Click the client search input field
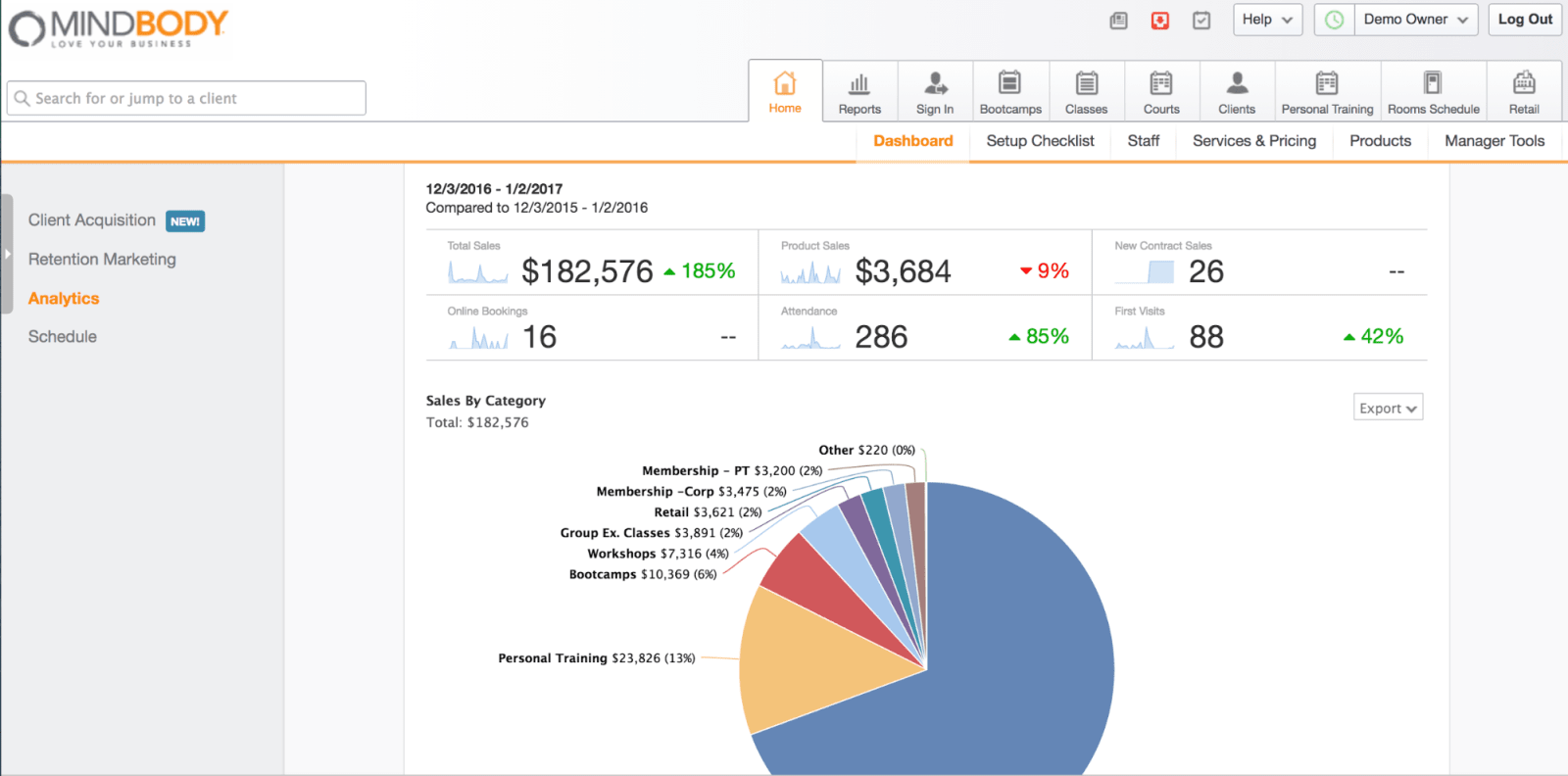Image resolution: width=1568 pixels, height=776 pixels. (x=186, y=98)
